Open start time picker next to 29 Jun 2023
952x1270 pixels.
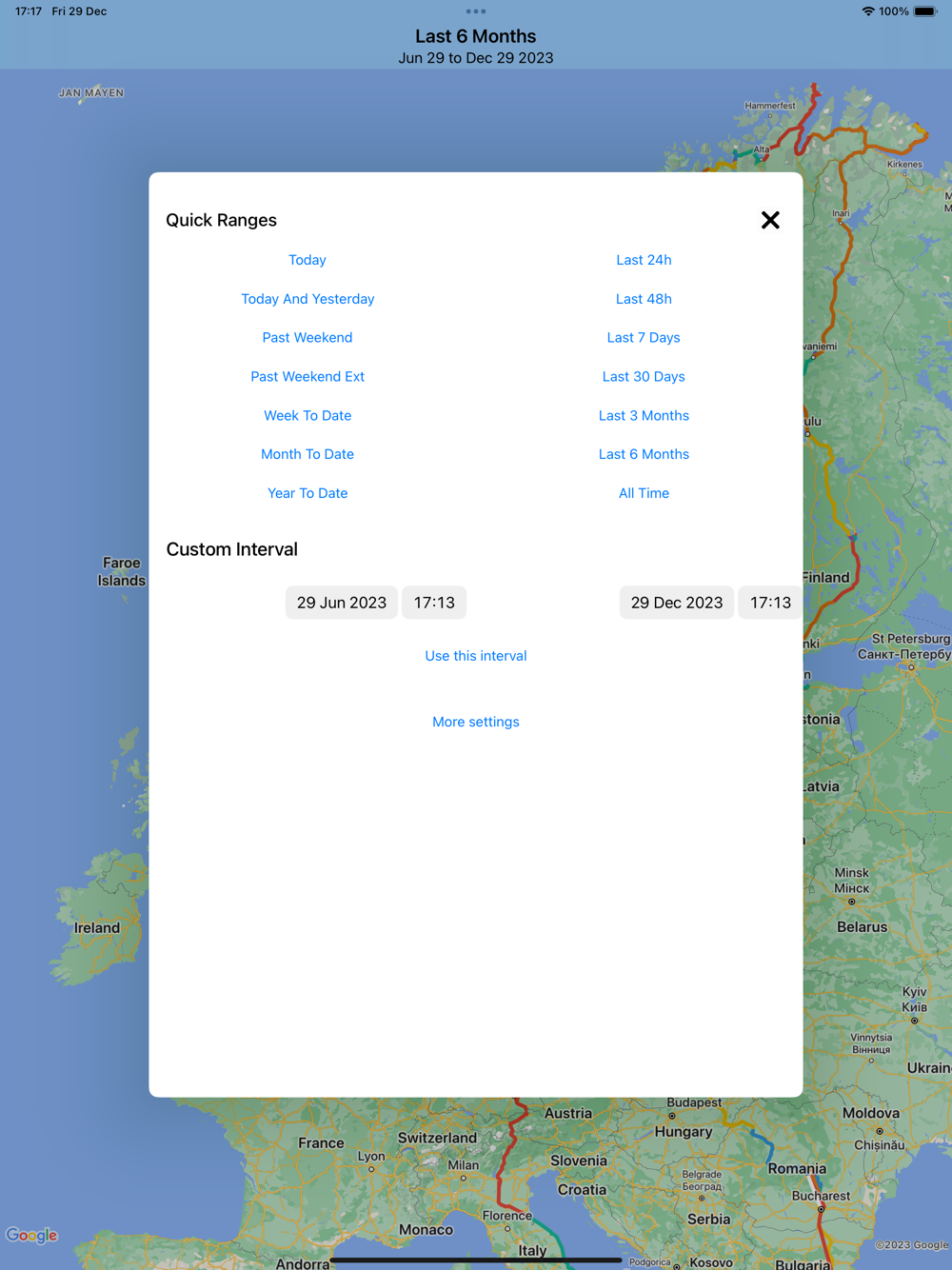point(434,603)
